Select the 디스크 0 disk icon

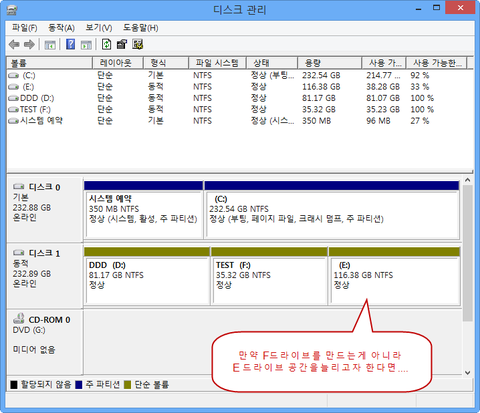[x=19, y=186]
